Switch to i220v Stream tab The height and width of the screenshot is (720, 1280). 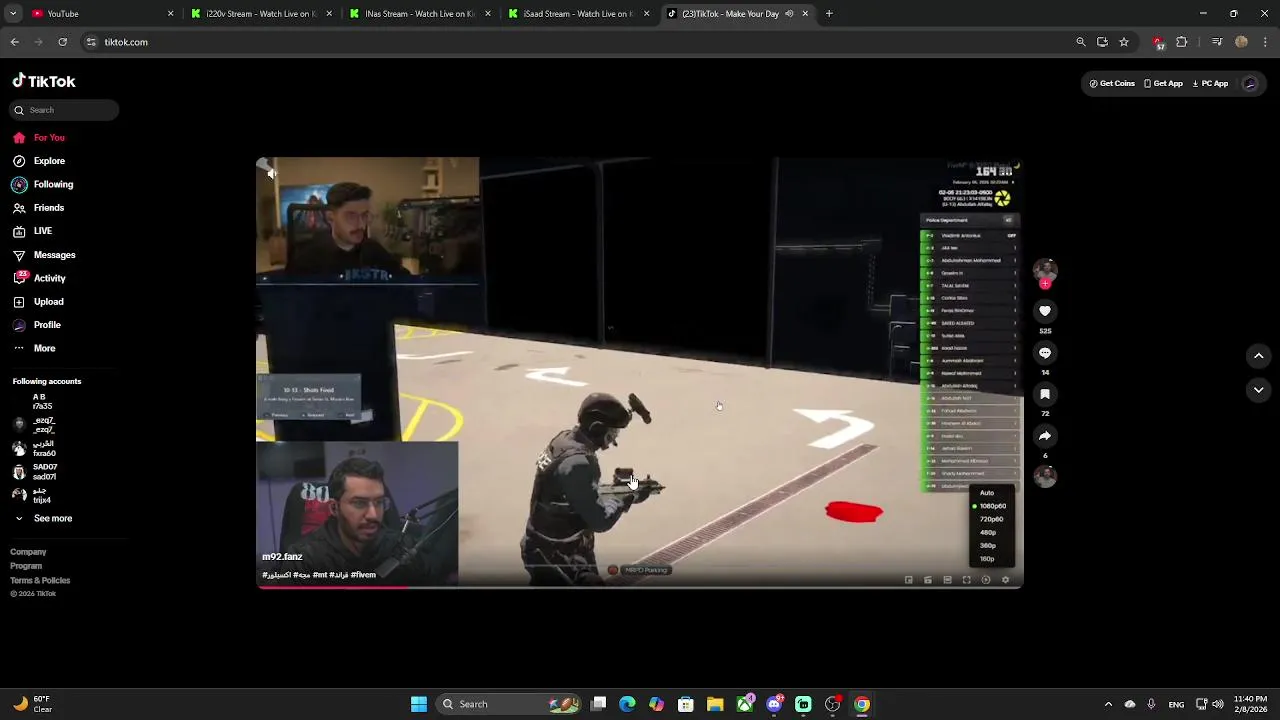tap(260, 14)
